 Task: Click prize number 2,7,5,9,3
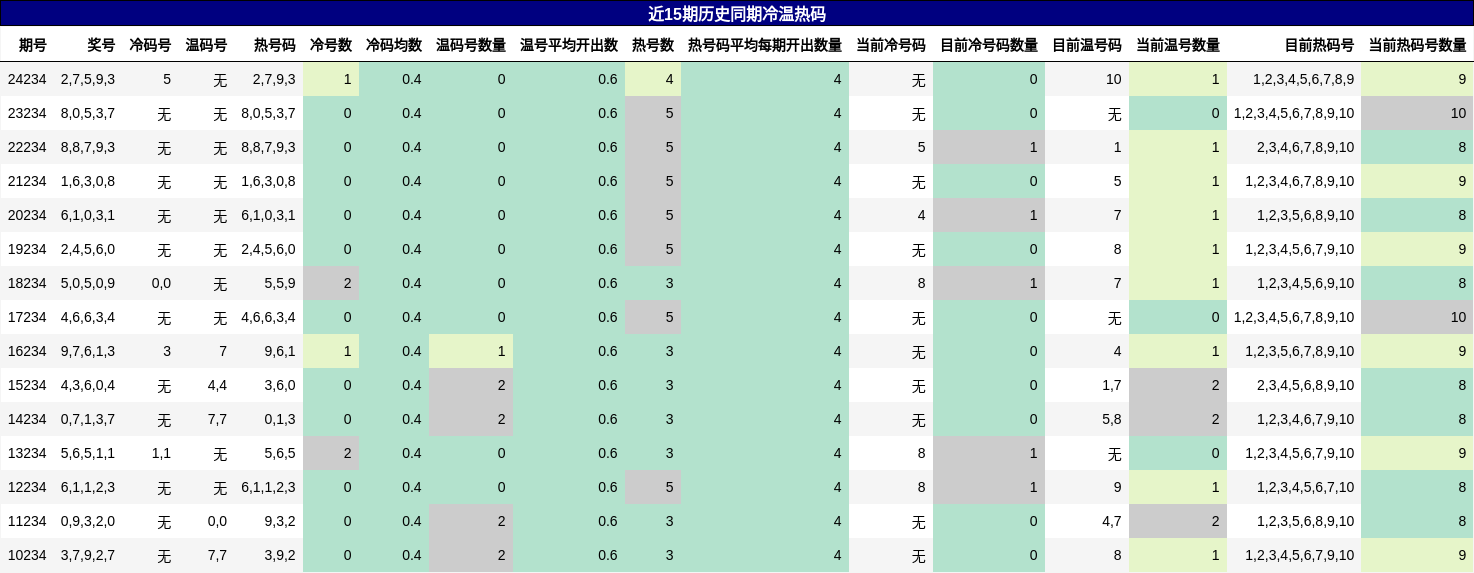[x=88, y=79]
